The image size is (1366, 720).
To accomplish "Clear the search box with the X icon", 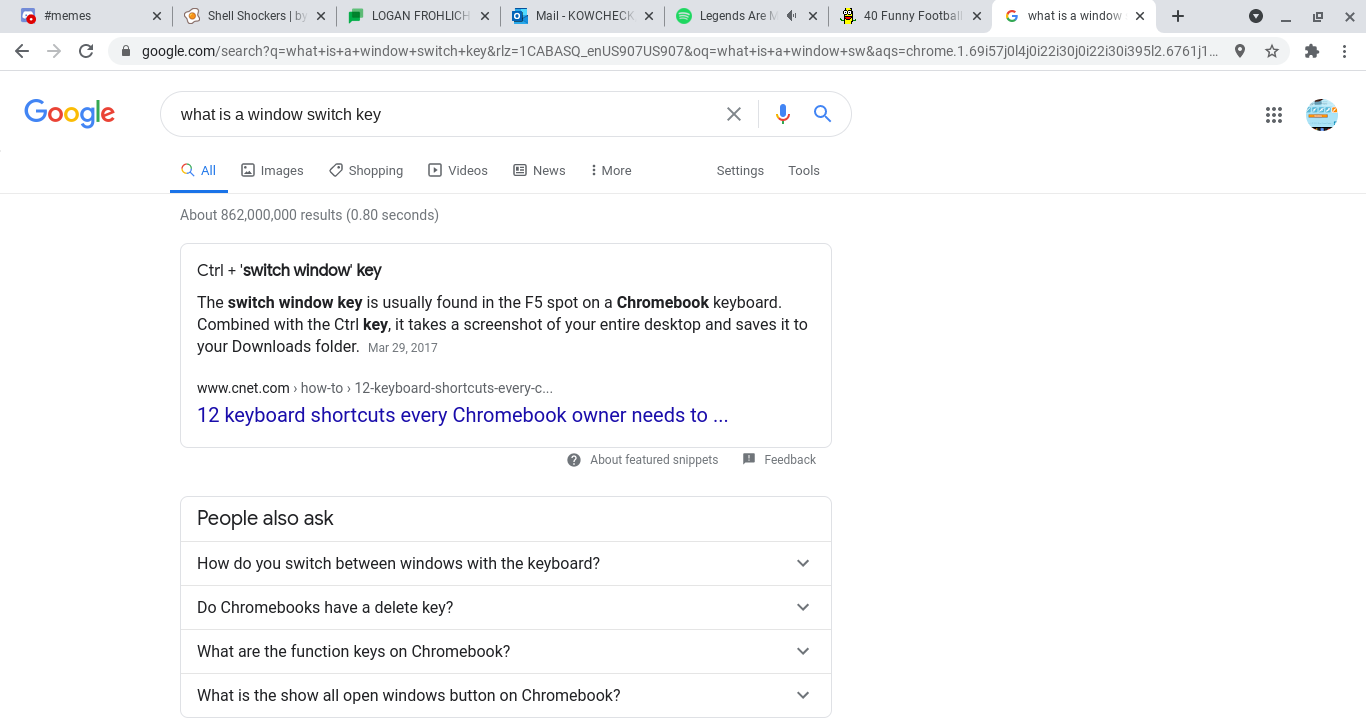I will click(x=734, y=114).
